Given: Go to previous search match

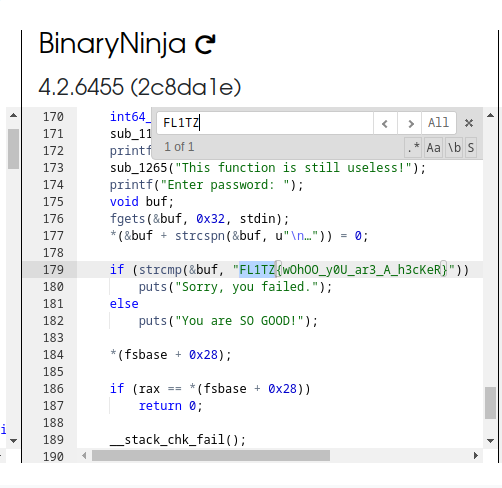Looking at the screenshot, I should [385, 123].
